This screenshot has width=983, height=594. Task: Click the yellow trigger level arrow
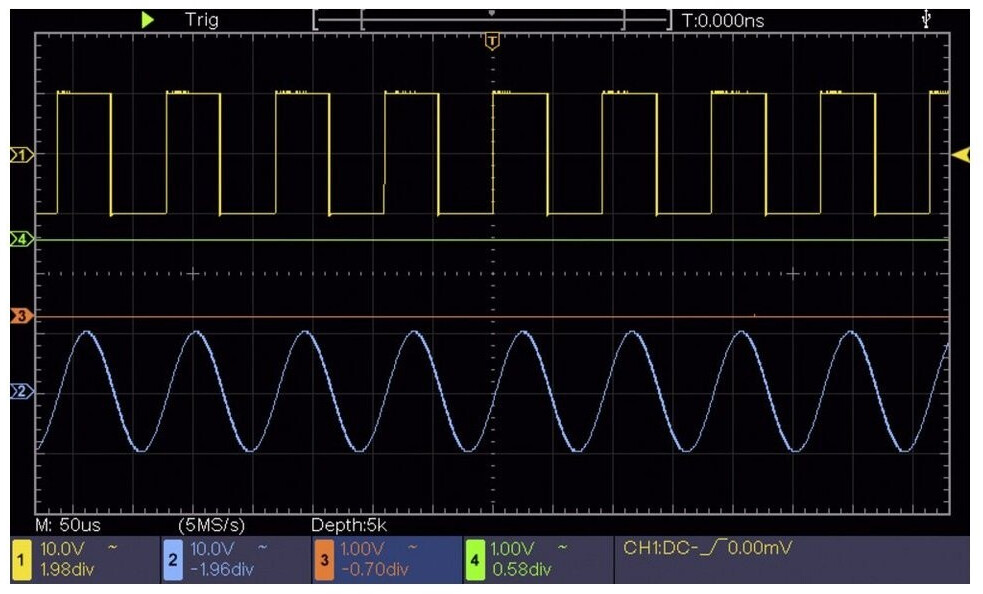pyautogui.click(x=961, y=154)
